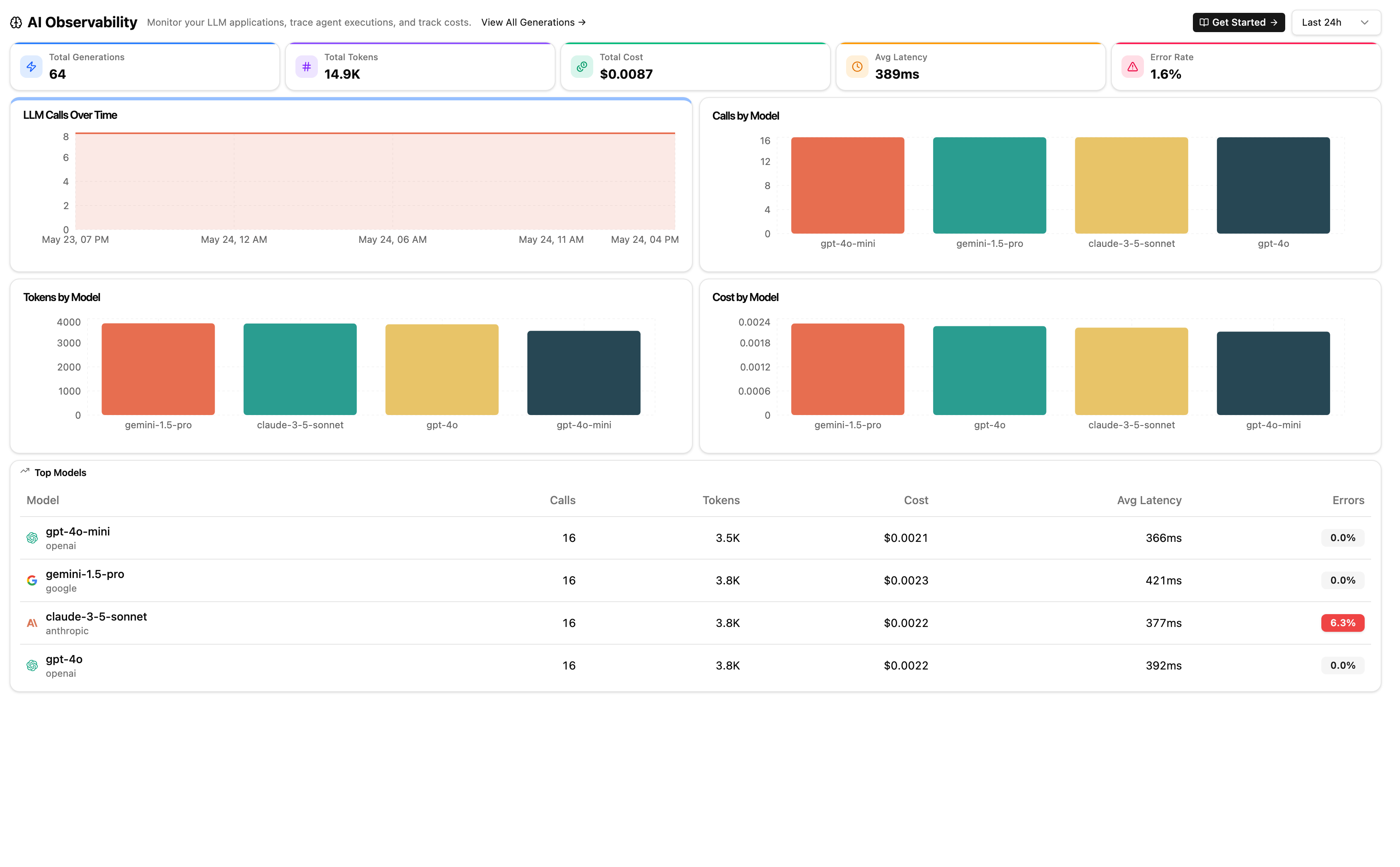Click the LLM Calls Over Time area chart
Screen dimensions: 1400x867
(x=375, y=181)
